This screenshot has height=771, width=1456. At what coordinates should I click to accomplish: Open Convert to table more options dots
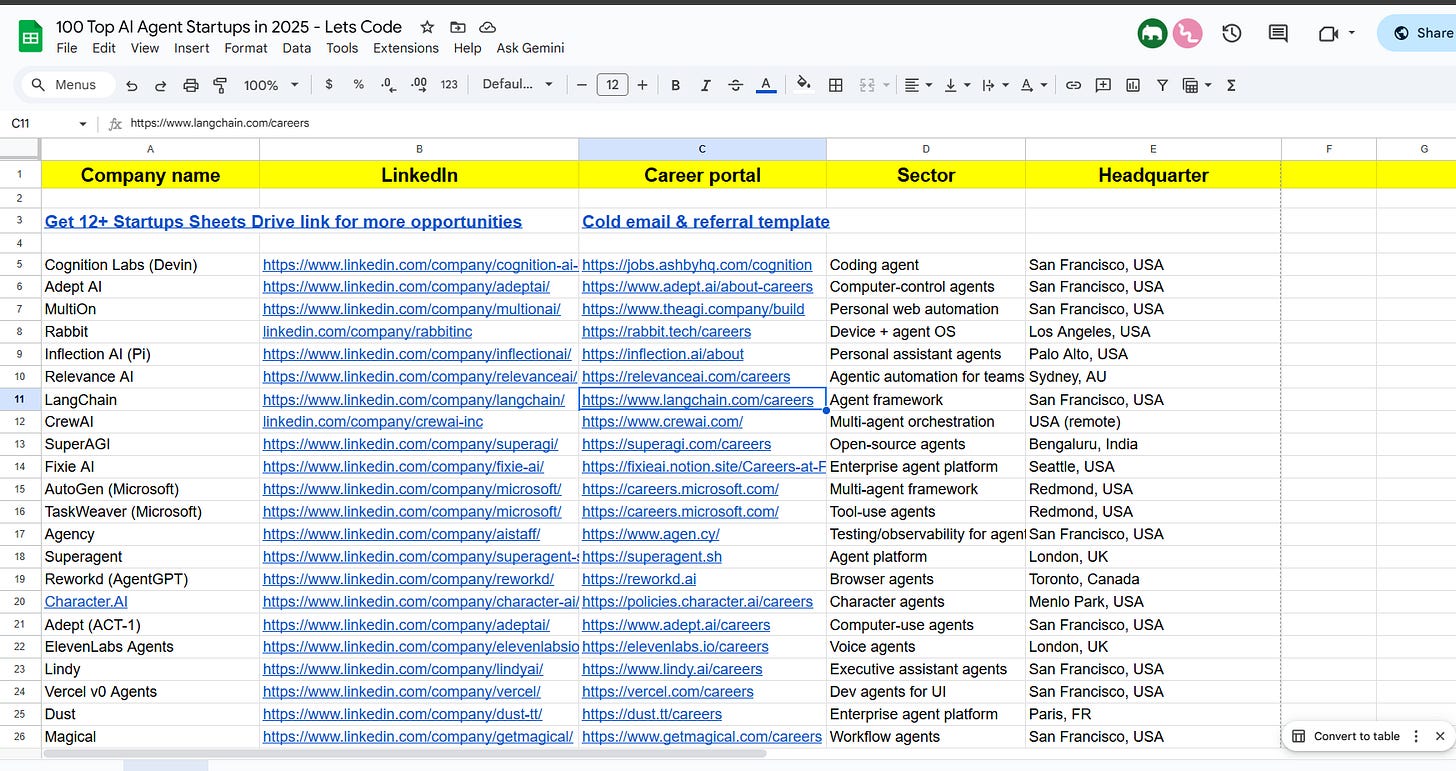[x=1415, y=736]
